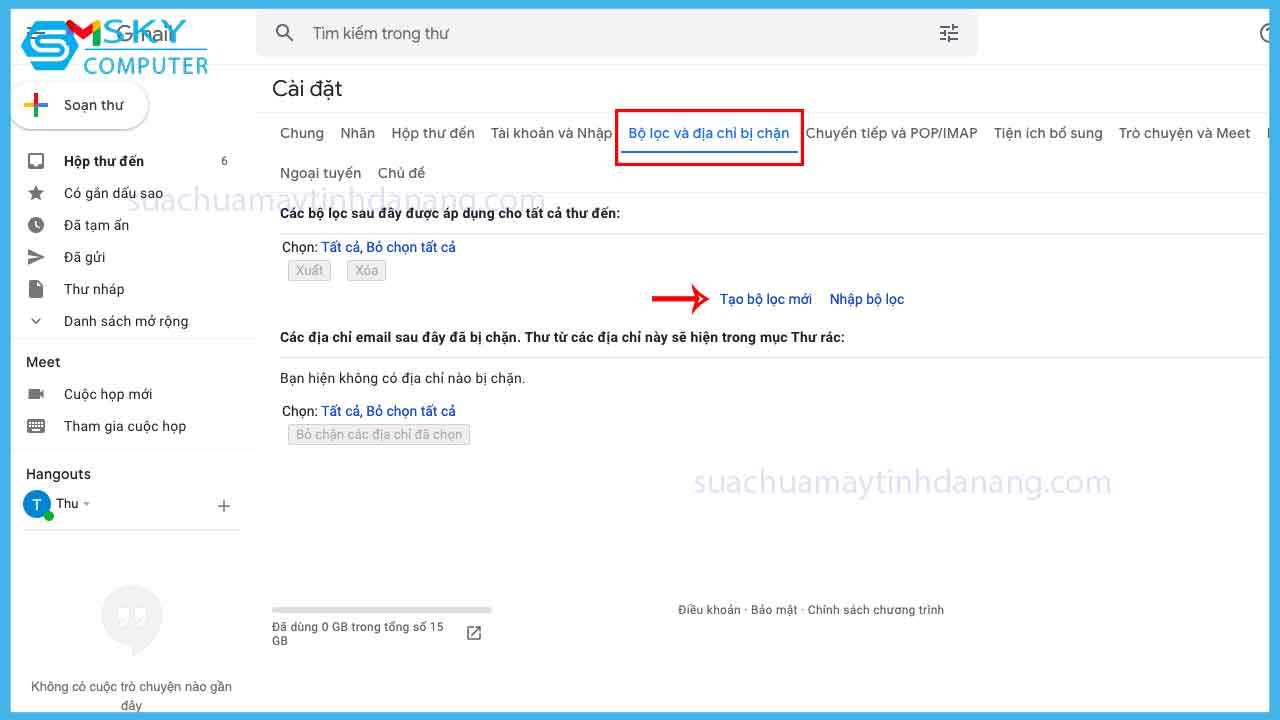Create a filter via Tạo bộ lọc mới
The image size is (1280, 720).
click(765, 298)
